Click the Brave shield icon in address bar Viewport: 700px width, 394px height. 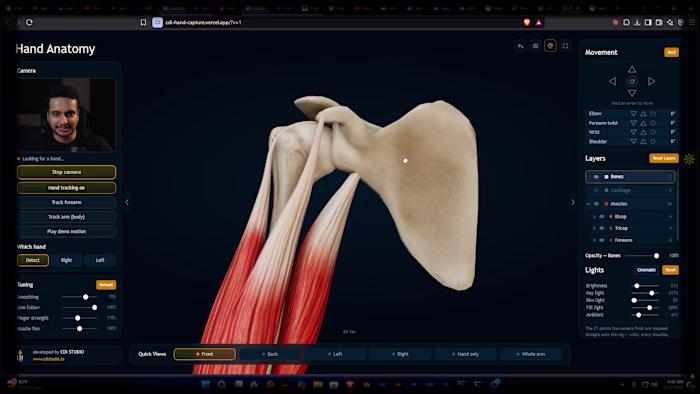(527, 22)
